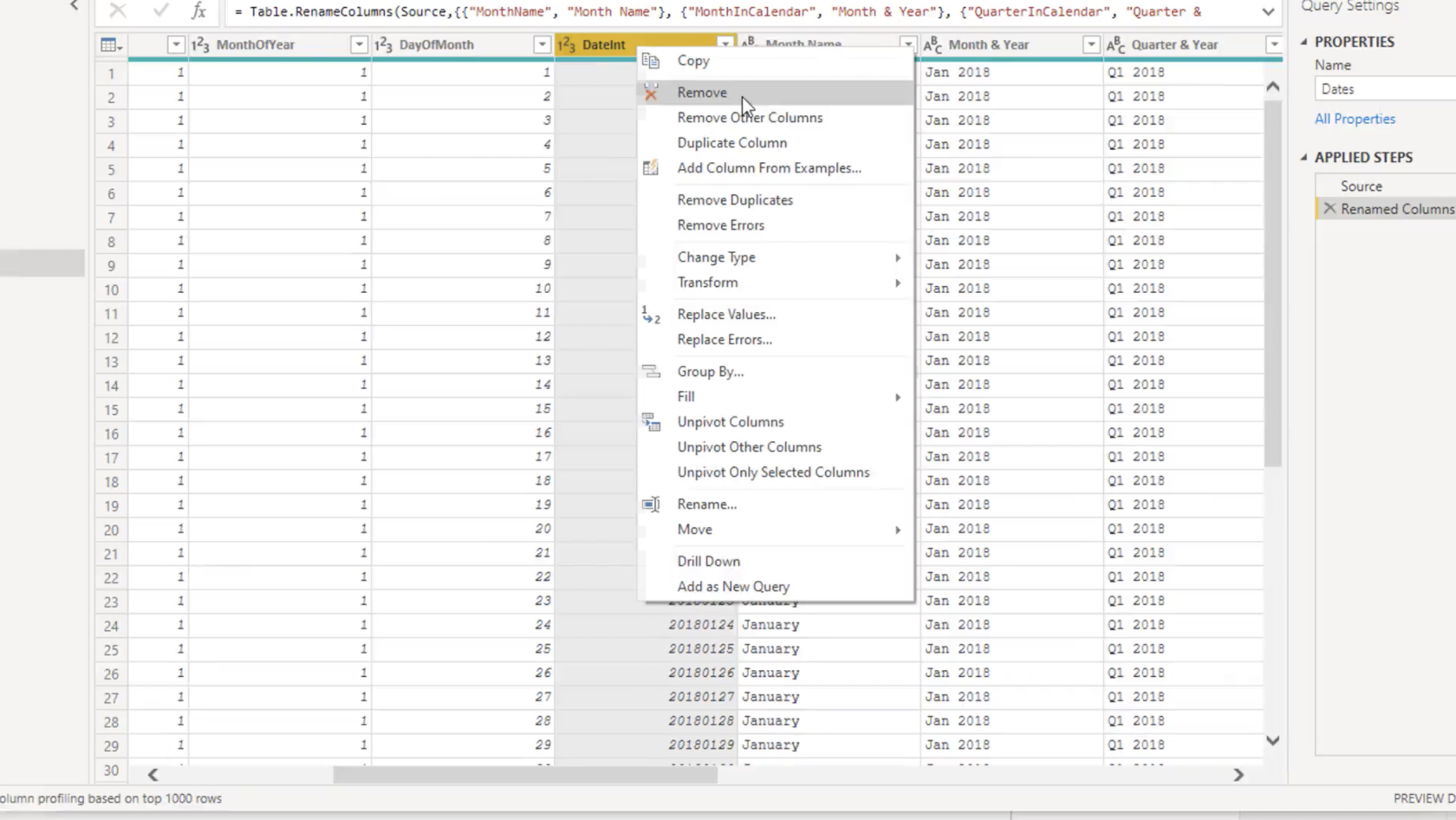Open the Move submenu
Viewport: 1456px width, 820px height.
coord(776,530)
